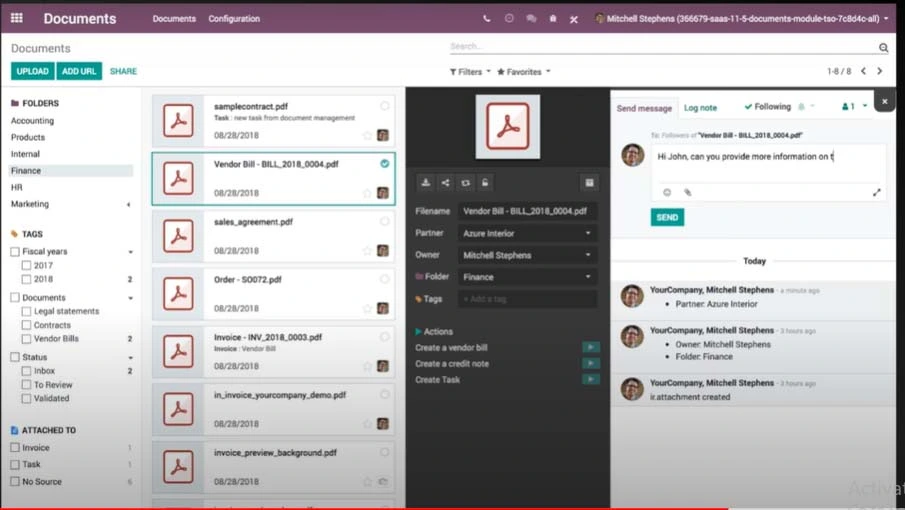Switch to the Log note tab
This screenshot has height=510, width=905.
tap(700, 108)
